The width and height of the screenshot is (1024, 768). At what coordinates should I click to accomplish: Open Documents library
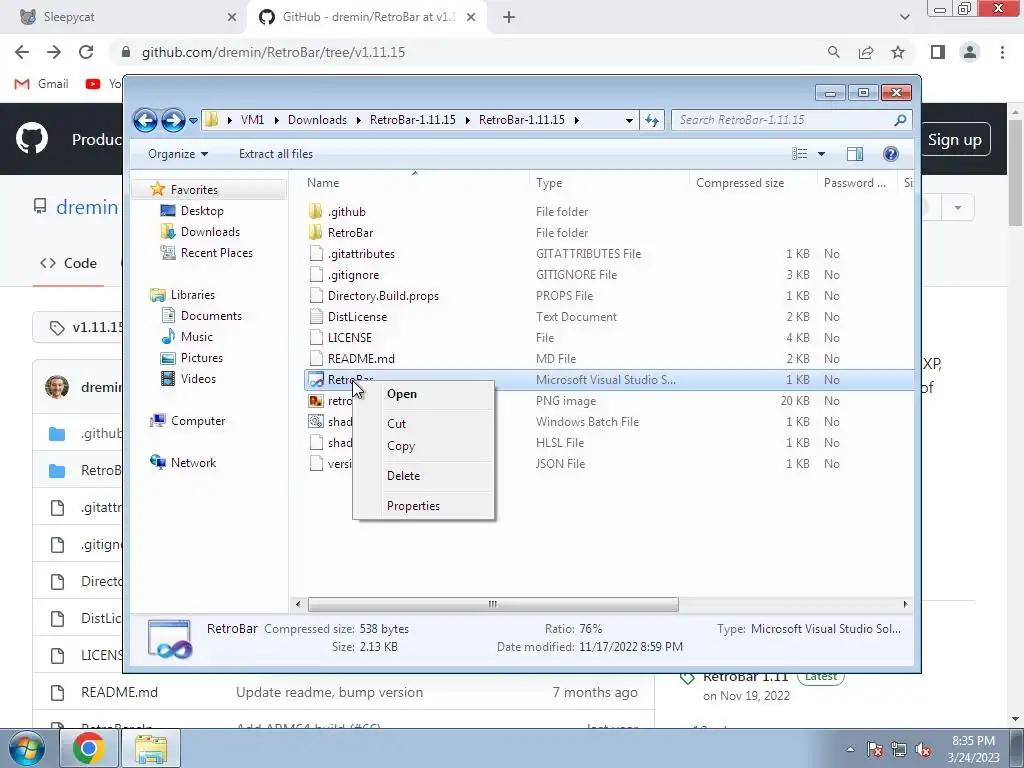[x=211, y=315]
